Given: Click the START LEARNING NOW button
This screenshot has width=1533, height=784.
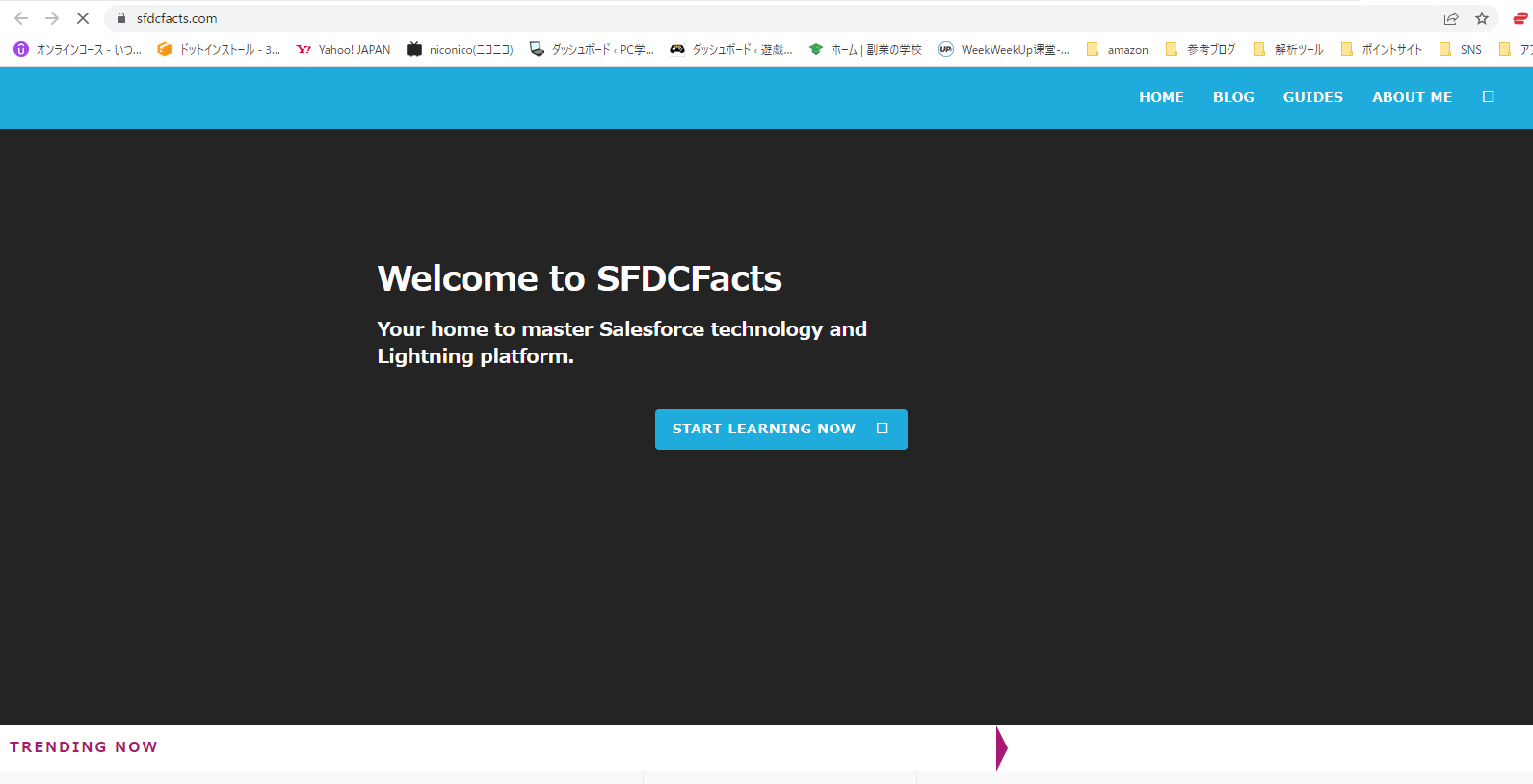Looking at the screenshot, I should (x=781, y=430).
